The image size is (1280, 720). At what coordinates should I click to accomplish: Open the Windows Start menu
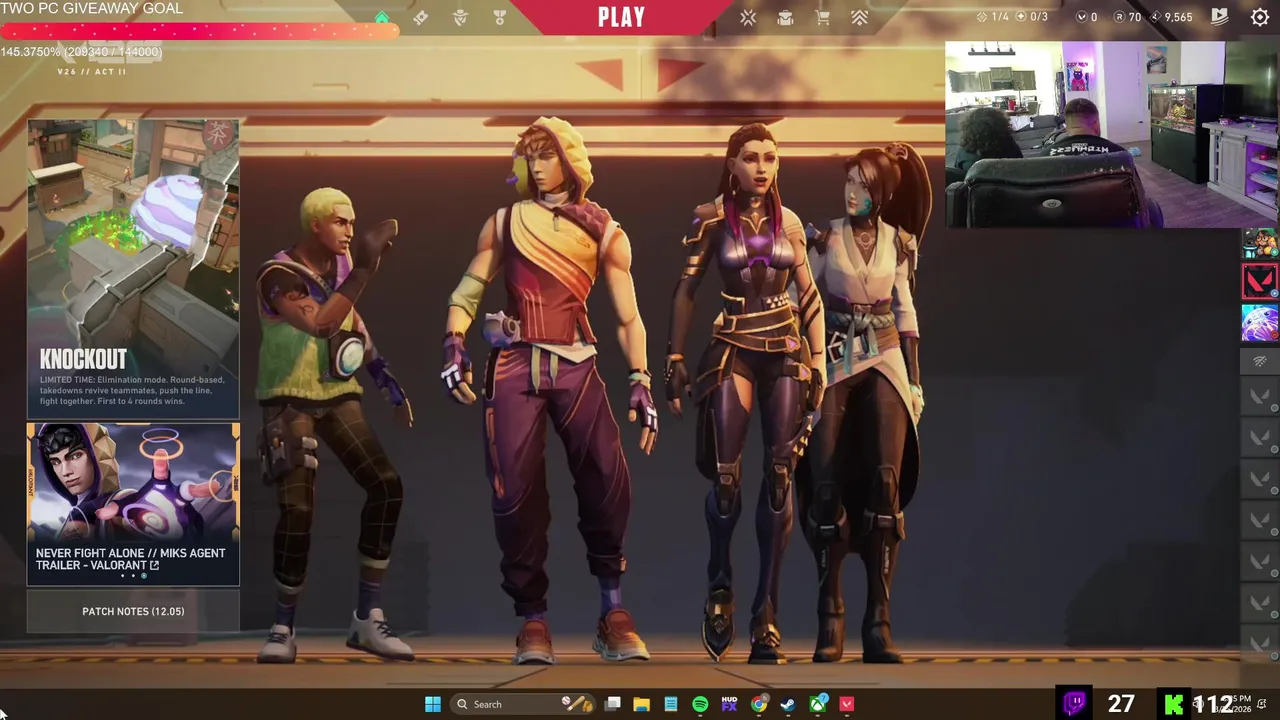[x=433, y=704]
